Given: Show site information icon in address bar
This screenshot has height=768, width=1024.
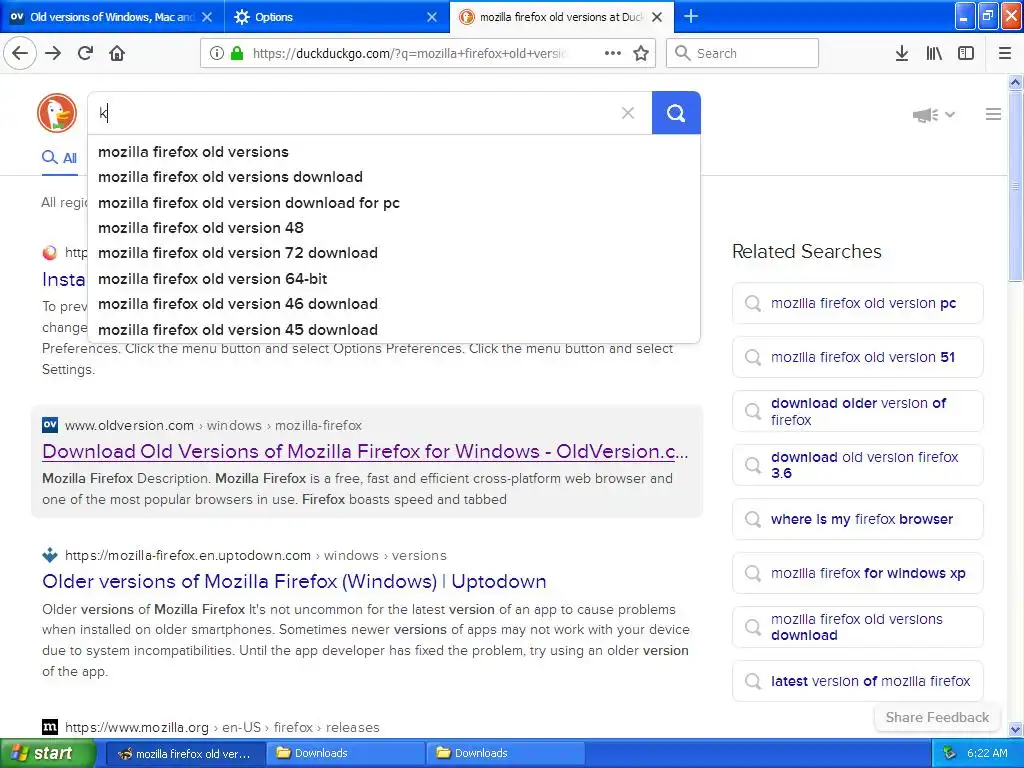Looking at the screenshot, I should tap(216, 53).
